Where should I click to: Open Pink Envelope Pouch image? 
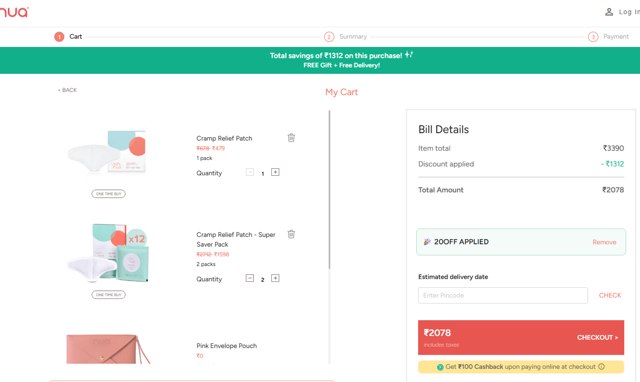pyautogui.click(x=108, y=349)
